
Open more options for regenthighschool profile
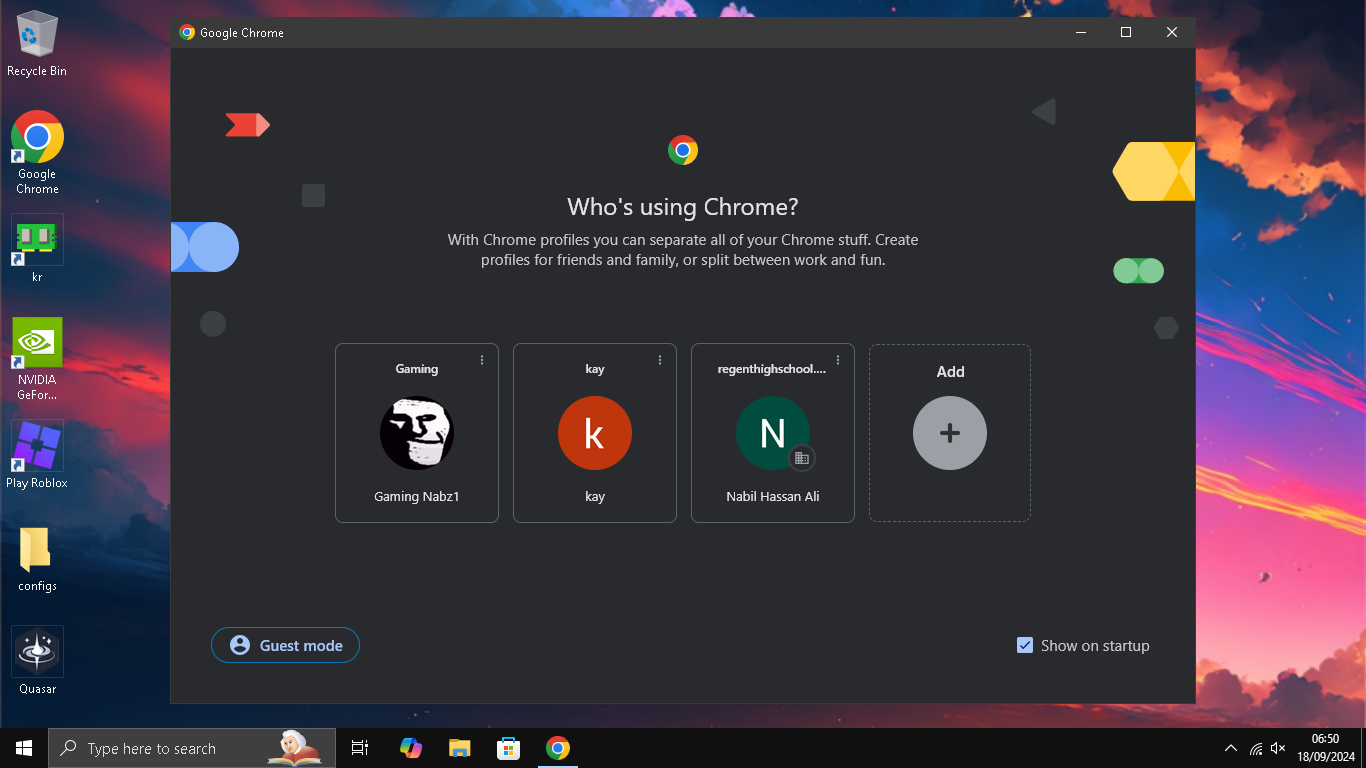coord(838,360)
